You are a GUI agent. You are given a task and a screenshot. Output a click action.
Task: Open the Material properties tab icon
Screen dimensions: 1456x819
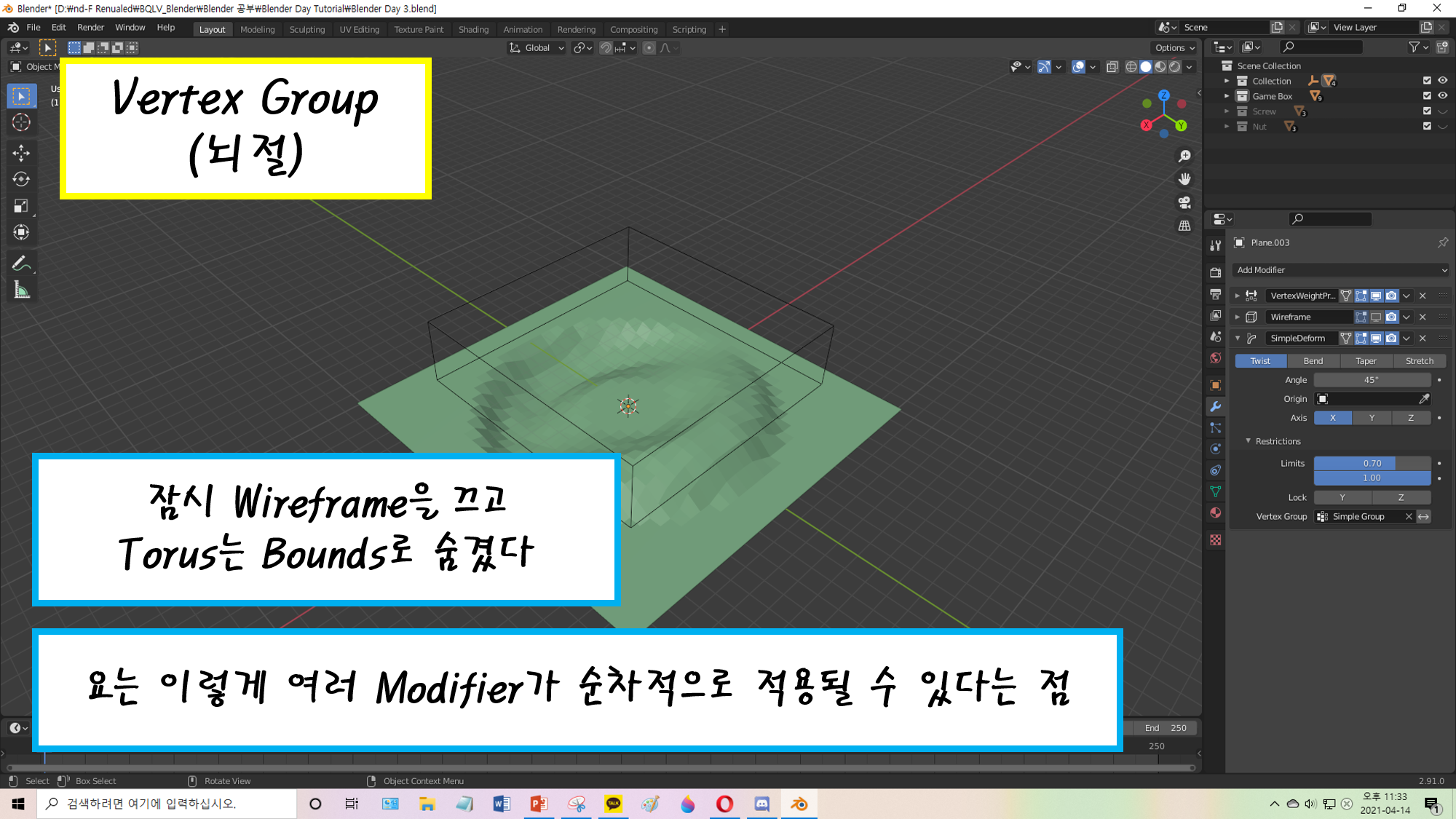click(x=1215, y=513)
